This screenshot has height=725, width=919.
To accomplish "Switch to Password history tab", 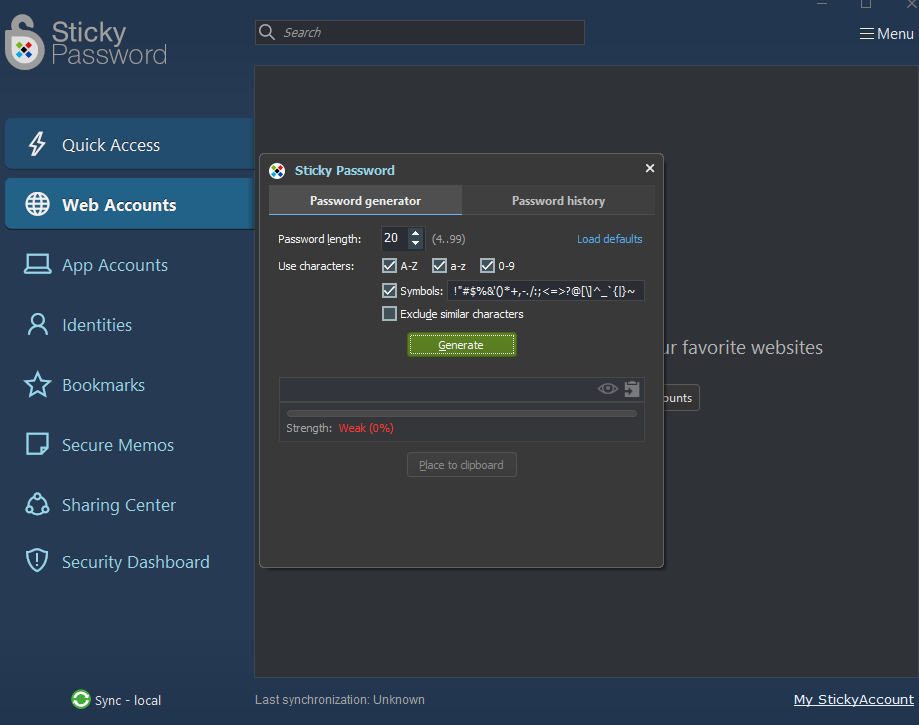I will click(x=558, y=200).
